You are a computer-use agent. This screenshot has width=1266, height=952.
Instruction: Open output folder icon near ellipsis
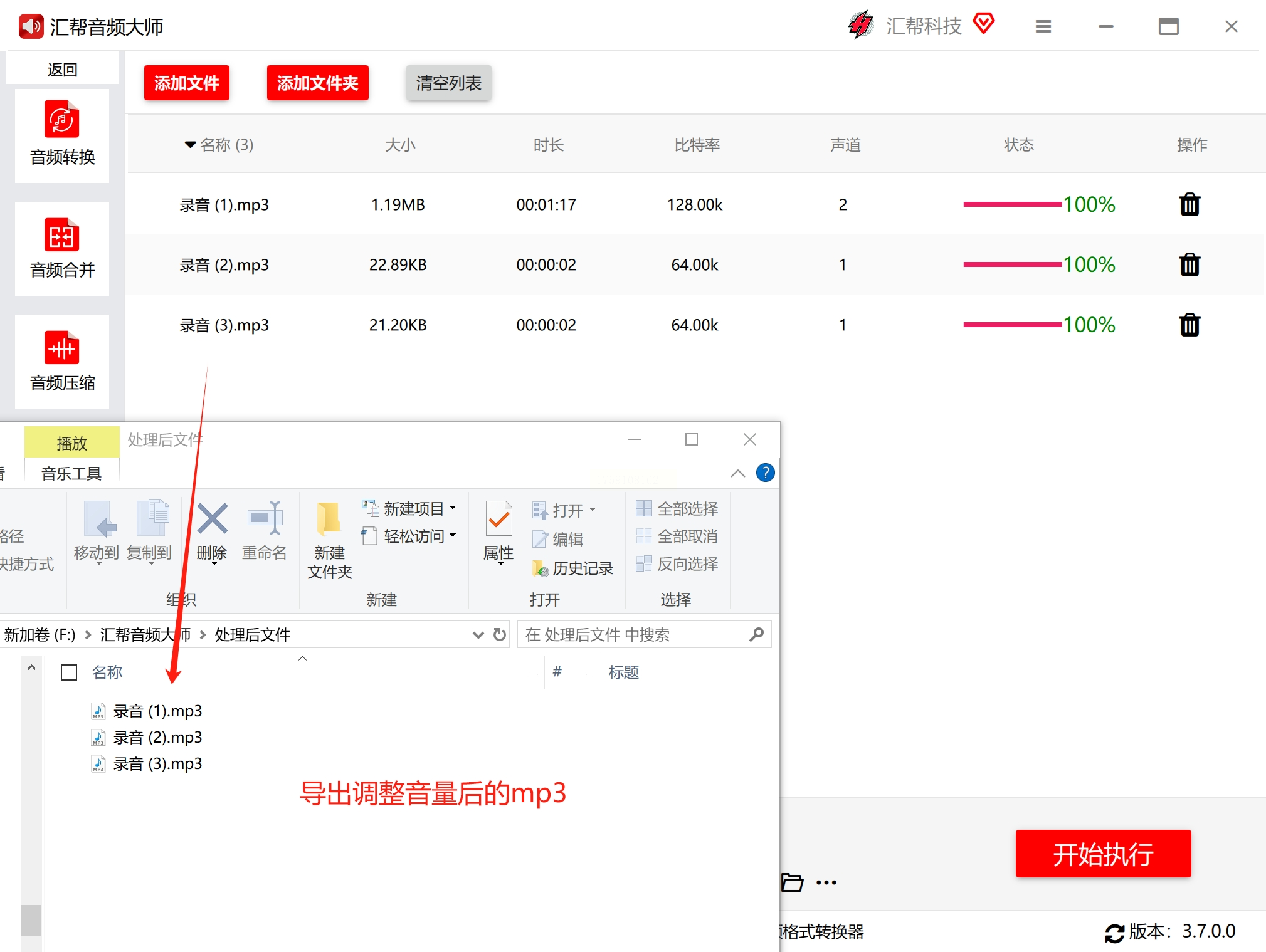click(x=792, y=882)
